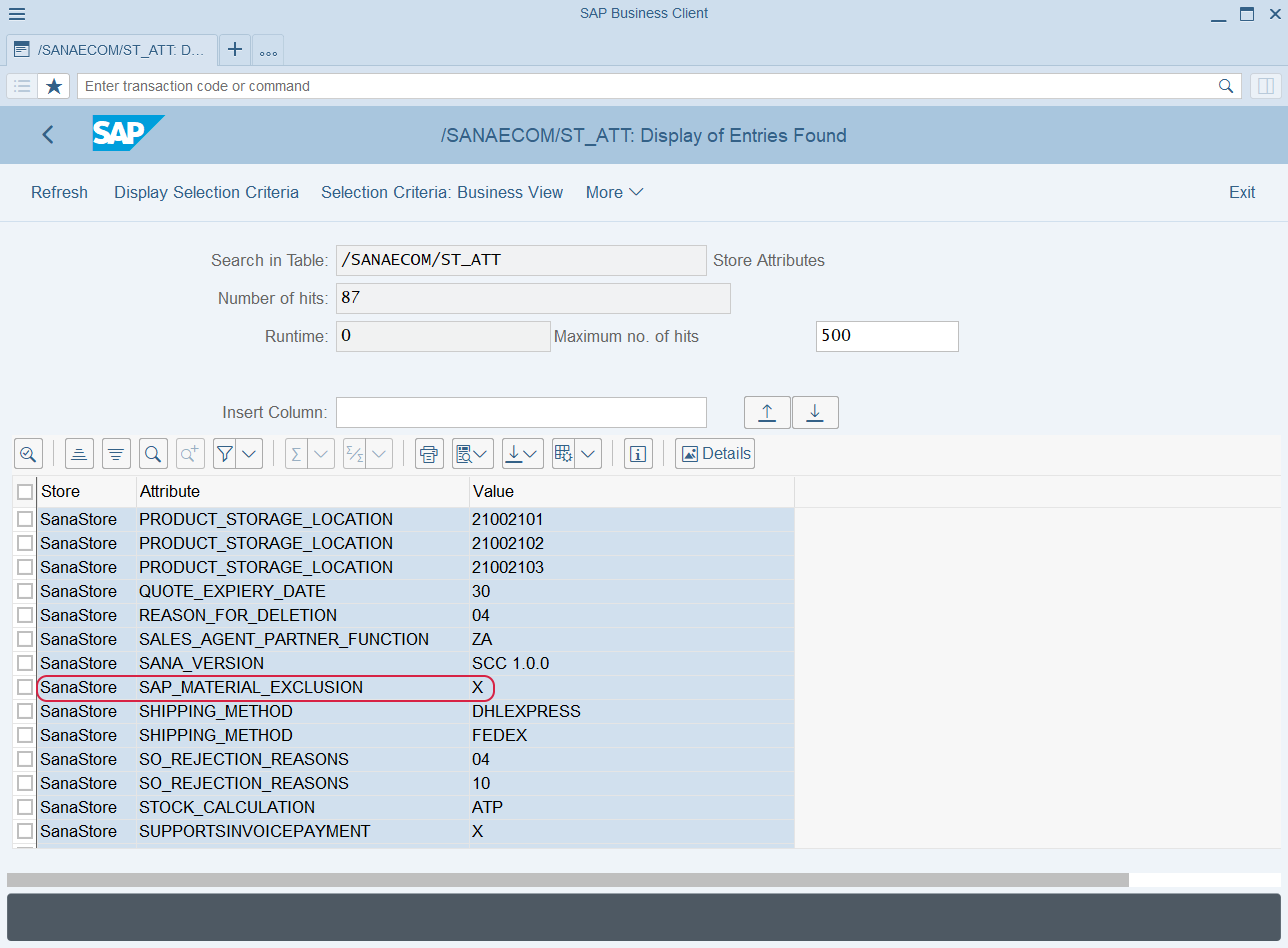Click the Store column header
1288x948 pixels.
click(86, 492)
